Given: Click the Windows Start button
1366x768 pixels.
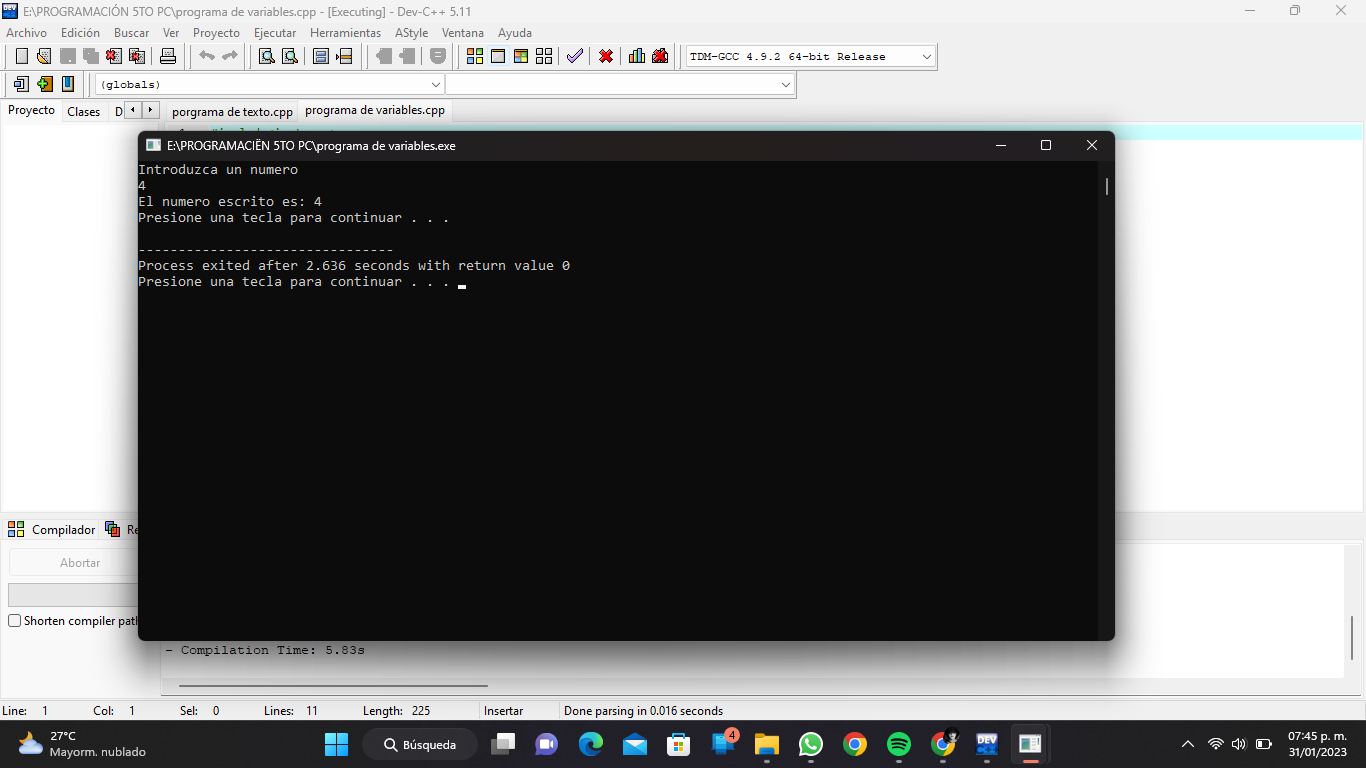Looking at the screenshot, I should tap(337, 744).
